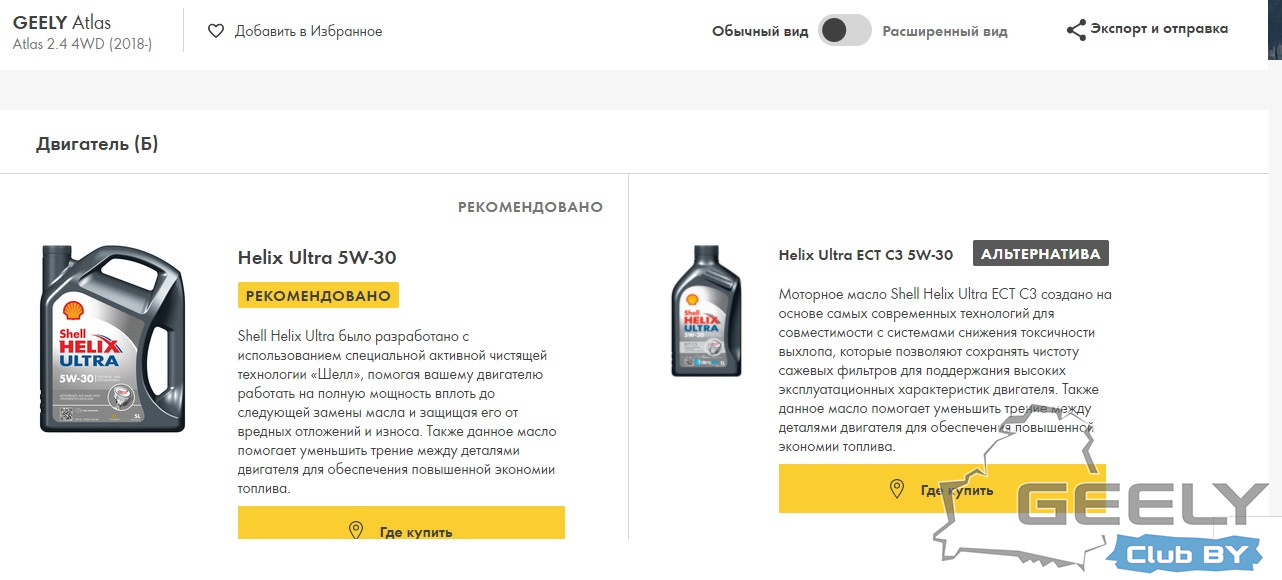The width and height of the screenshot is (1282, 580).
Task: Click the yellow "РЕКОМЕНДОВАНО" badge
Action: coord(318,295)
